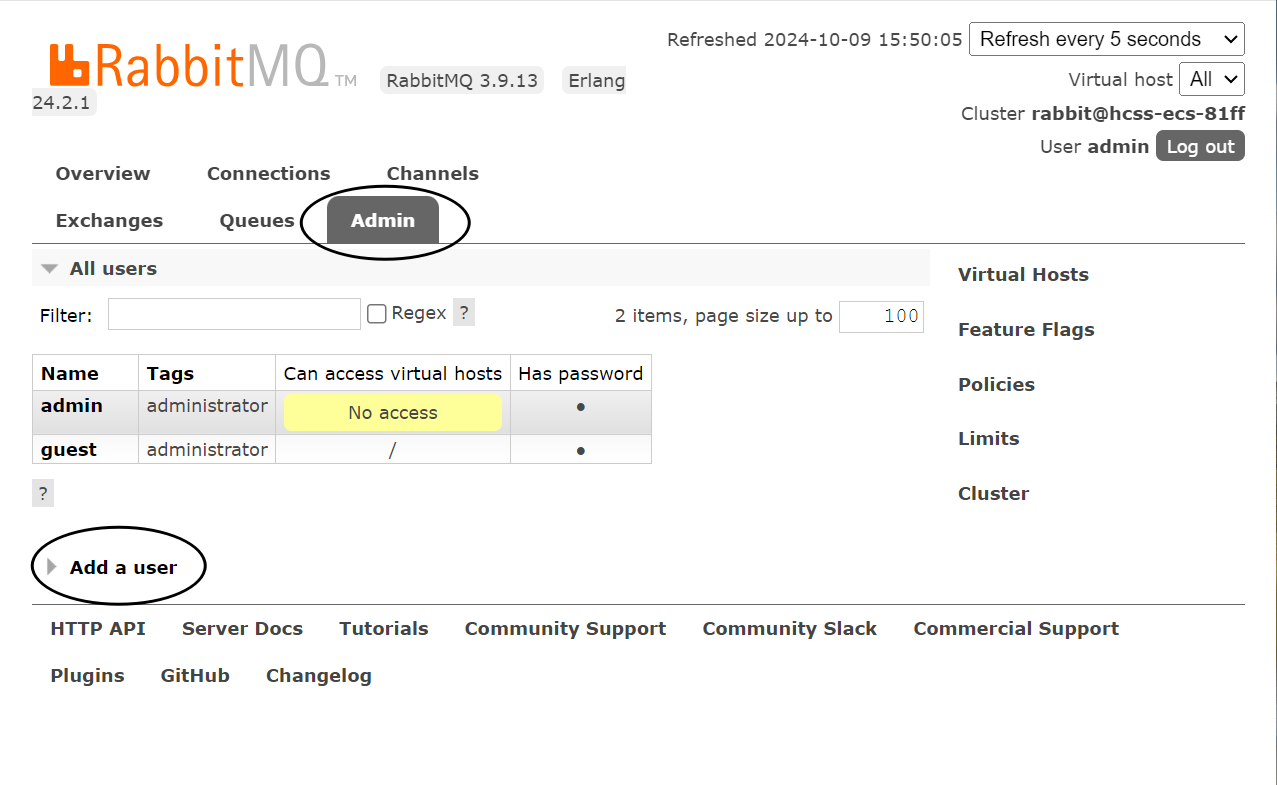1277x785 pixels.
Task: Click the help icon below users table
Action: click(x=43, y=493)
